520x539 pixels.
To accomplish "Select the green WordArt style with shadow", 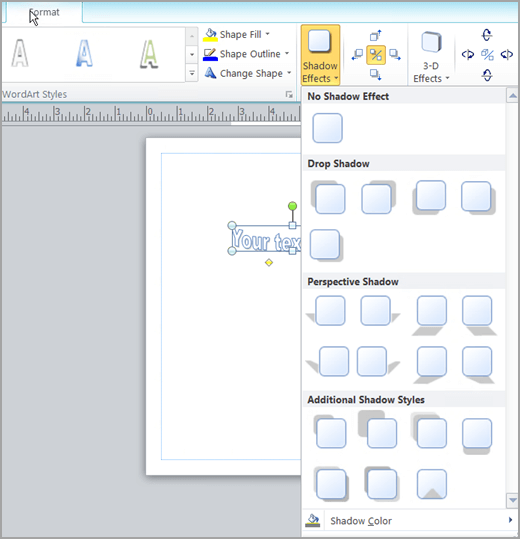I will pos(149,54).
